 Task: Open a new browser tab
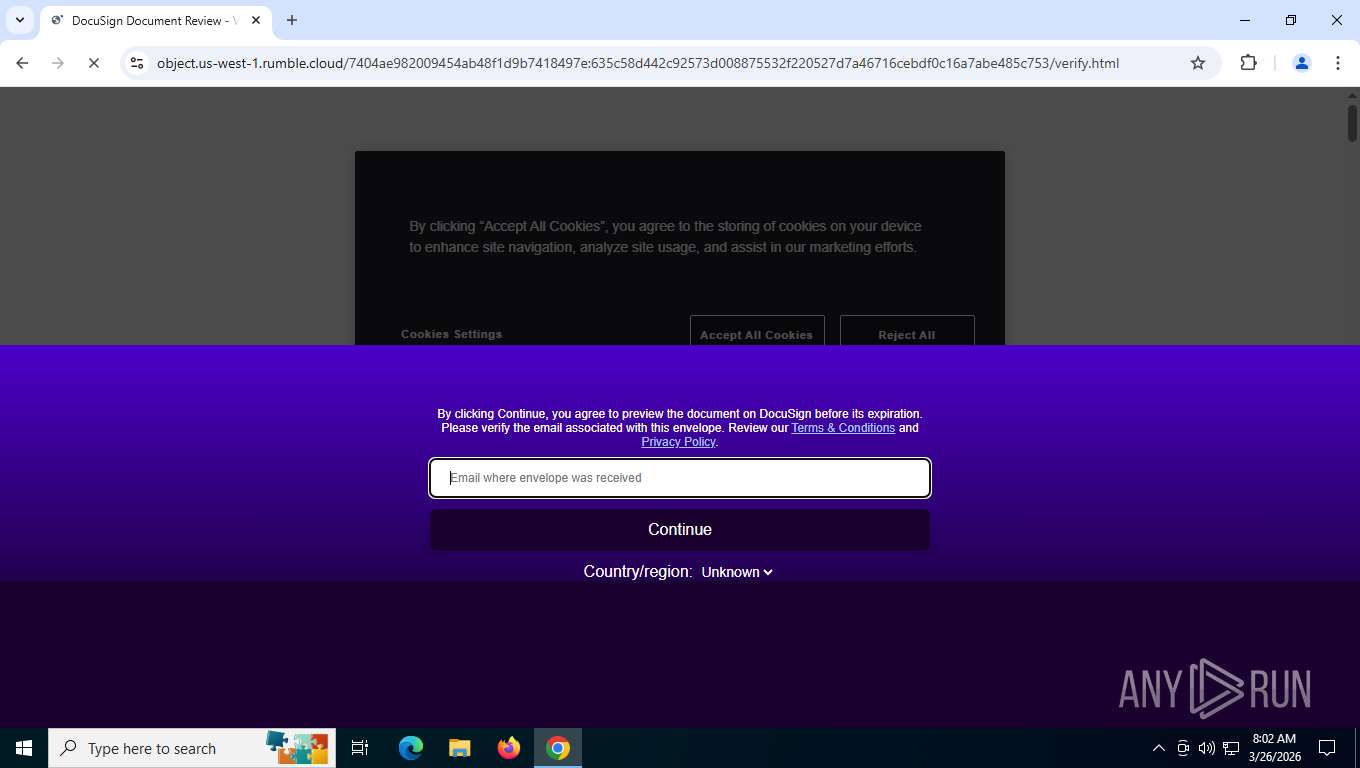pos(292,20)
